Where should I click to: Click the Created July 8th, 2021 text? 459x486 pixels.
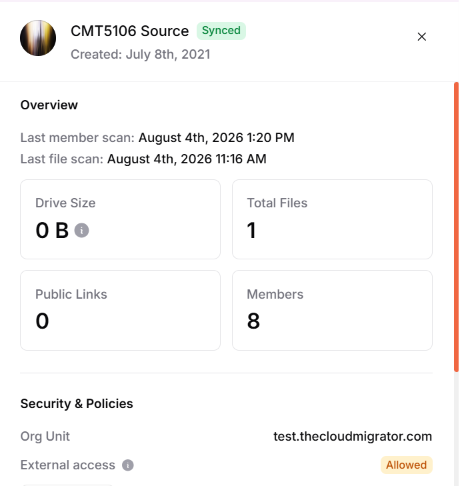pos(140,54)
